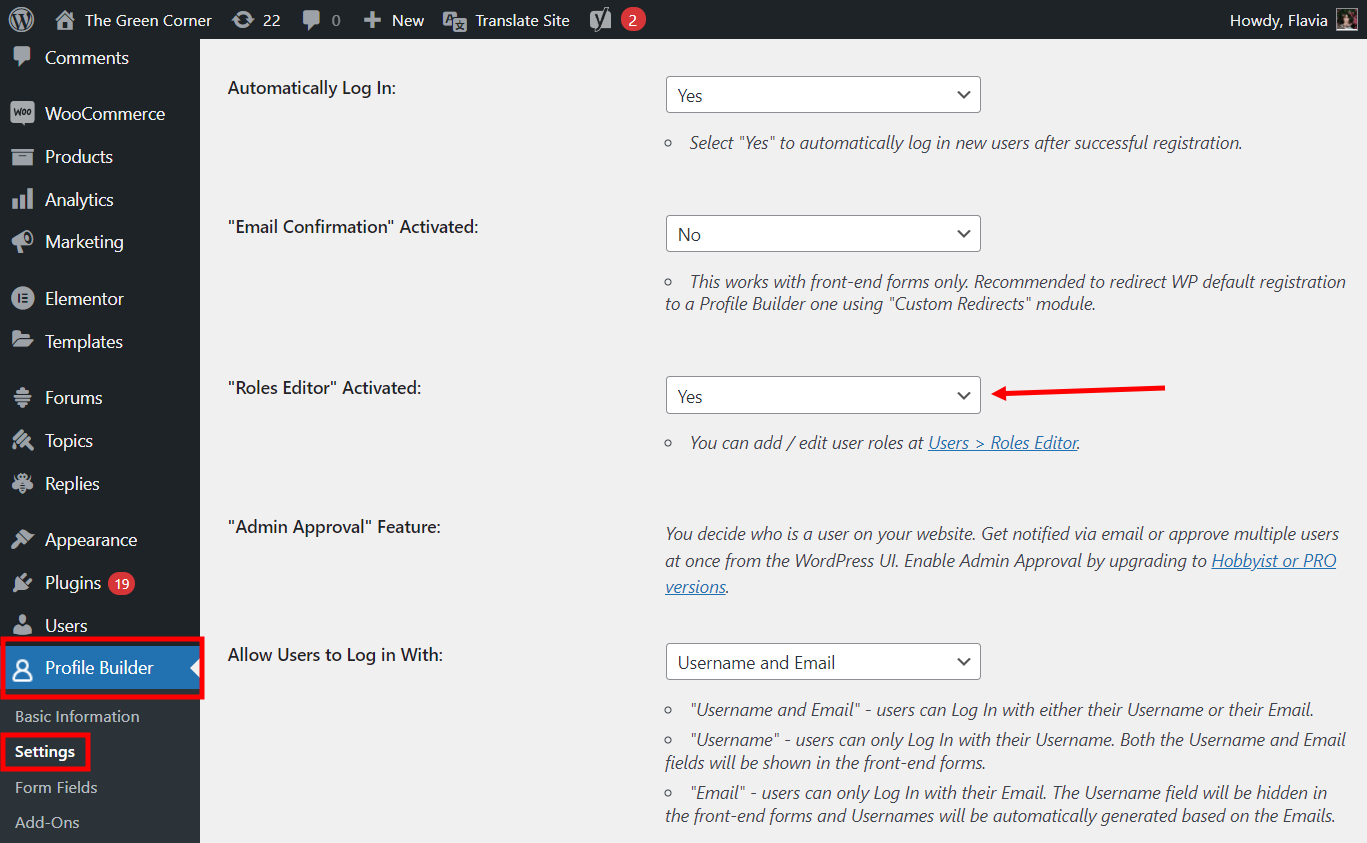Open the WordPress logo menu

click(21, 20)
